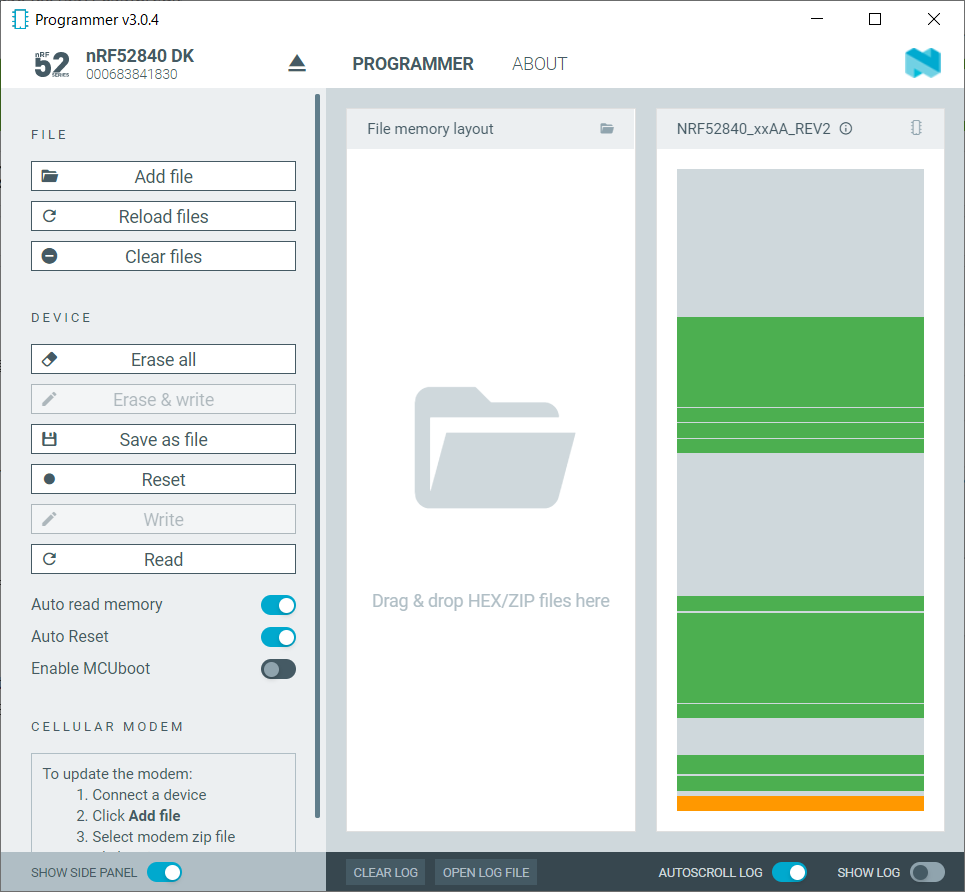Click Clear files button

[x=163, y=256]
